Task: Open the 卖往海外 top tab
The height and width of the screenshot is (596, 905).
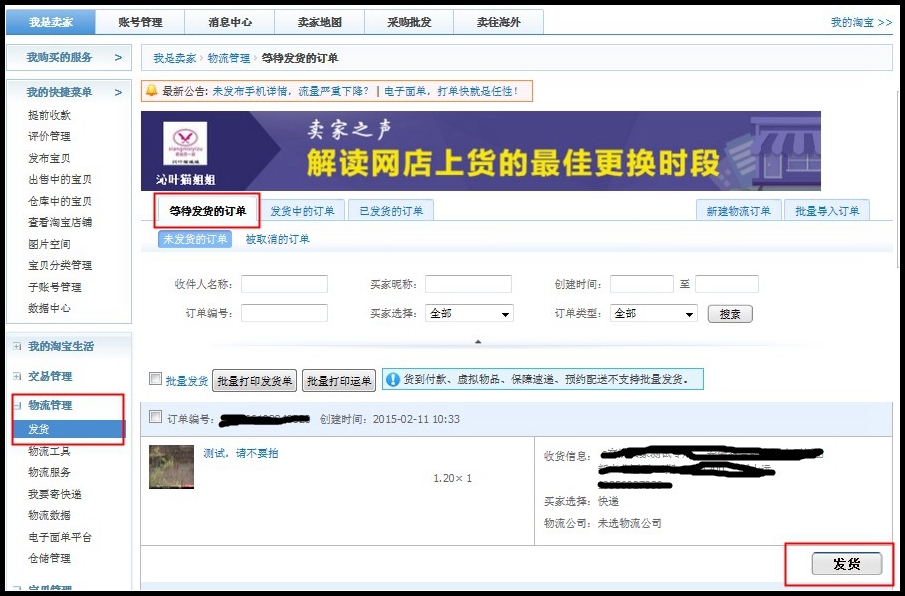Action: [499, 23]
